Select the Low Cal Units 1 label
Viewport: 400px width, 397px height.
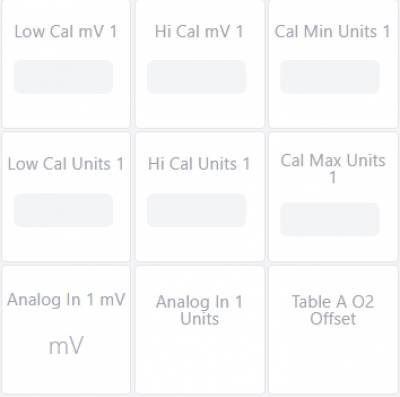66,164
